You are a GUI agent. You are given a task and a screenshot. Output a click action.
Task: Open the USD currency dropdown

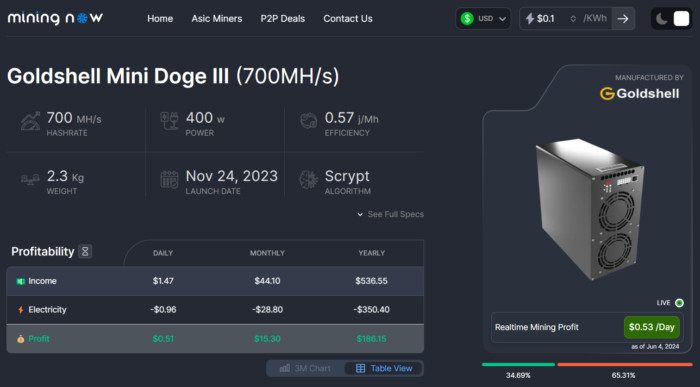pyautogui.click(x=483, y=19)
